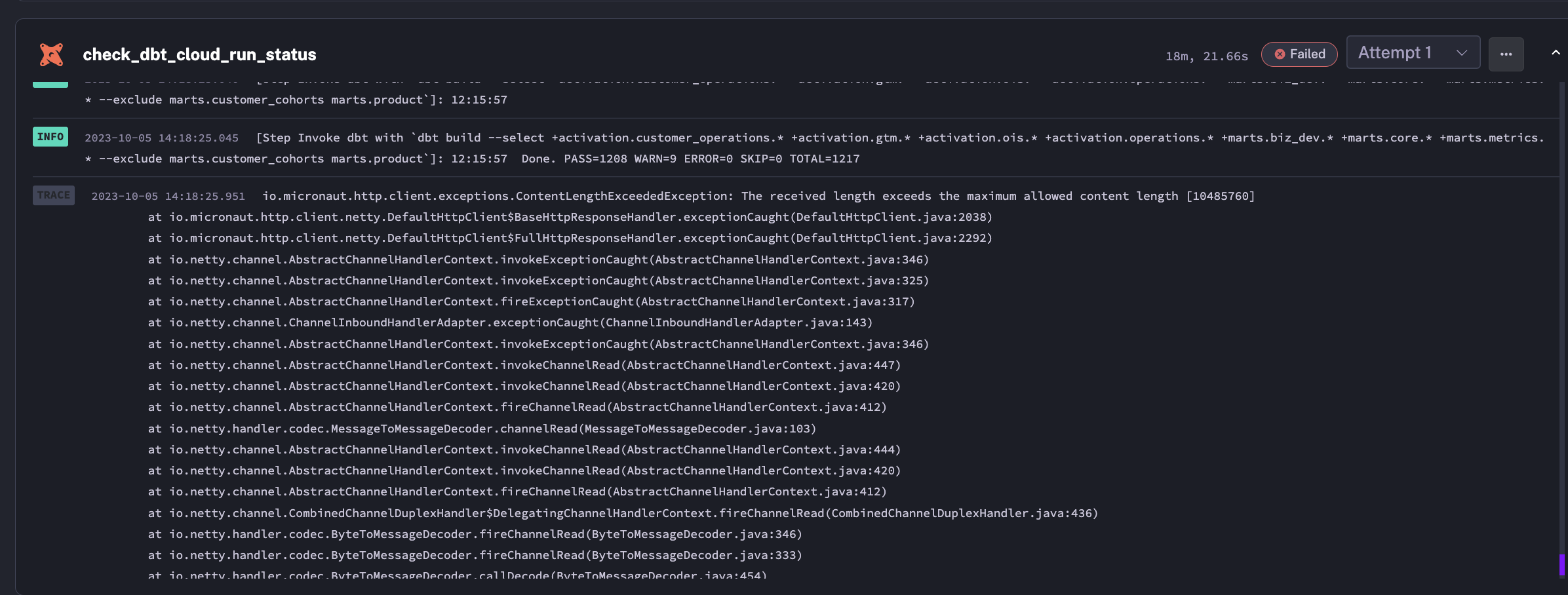Collapse the check_dbt_cloud_run_status log panel

[x=1554, y=52]
